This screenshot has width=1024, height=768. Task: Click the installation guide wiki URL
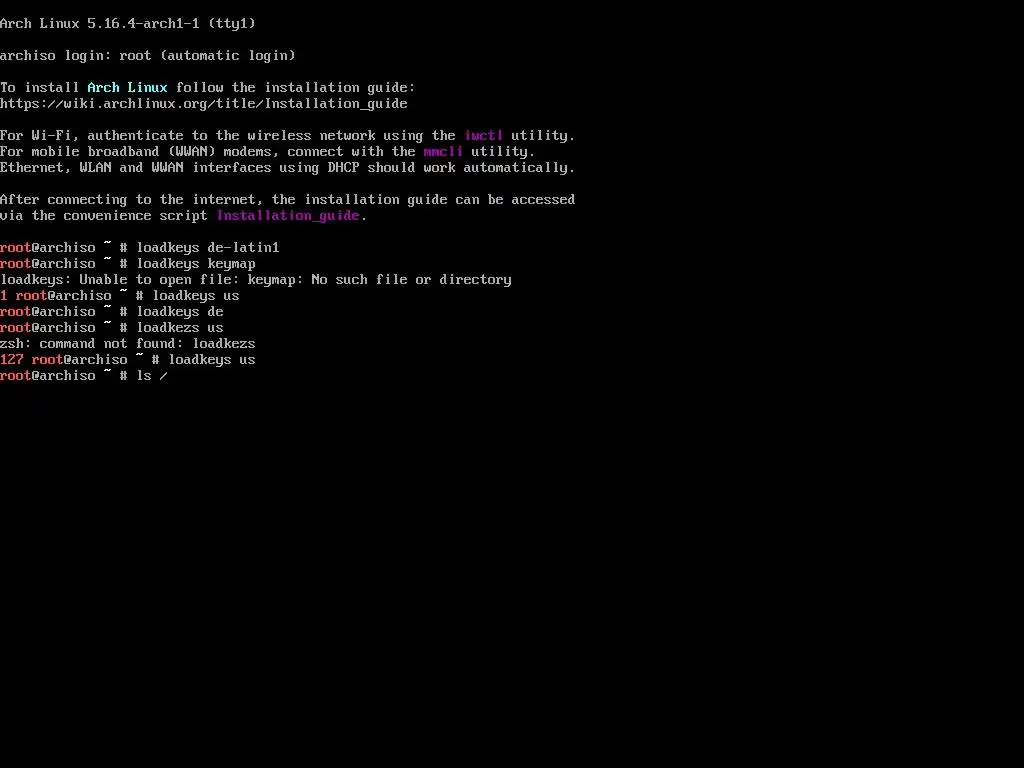point(204,104)
